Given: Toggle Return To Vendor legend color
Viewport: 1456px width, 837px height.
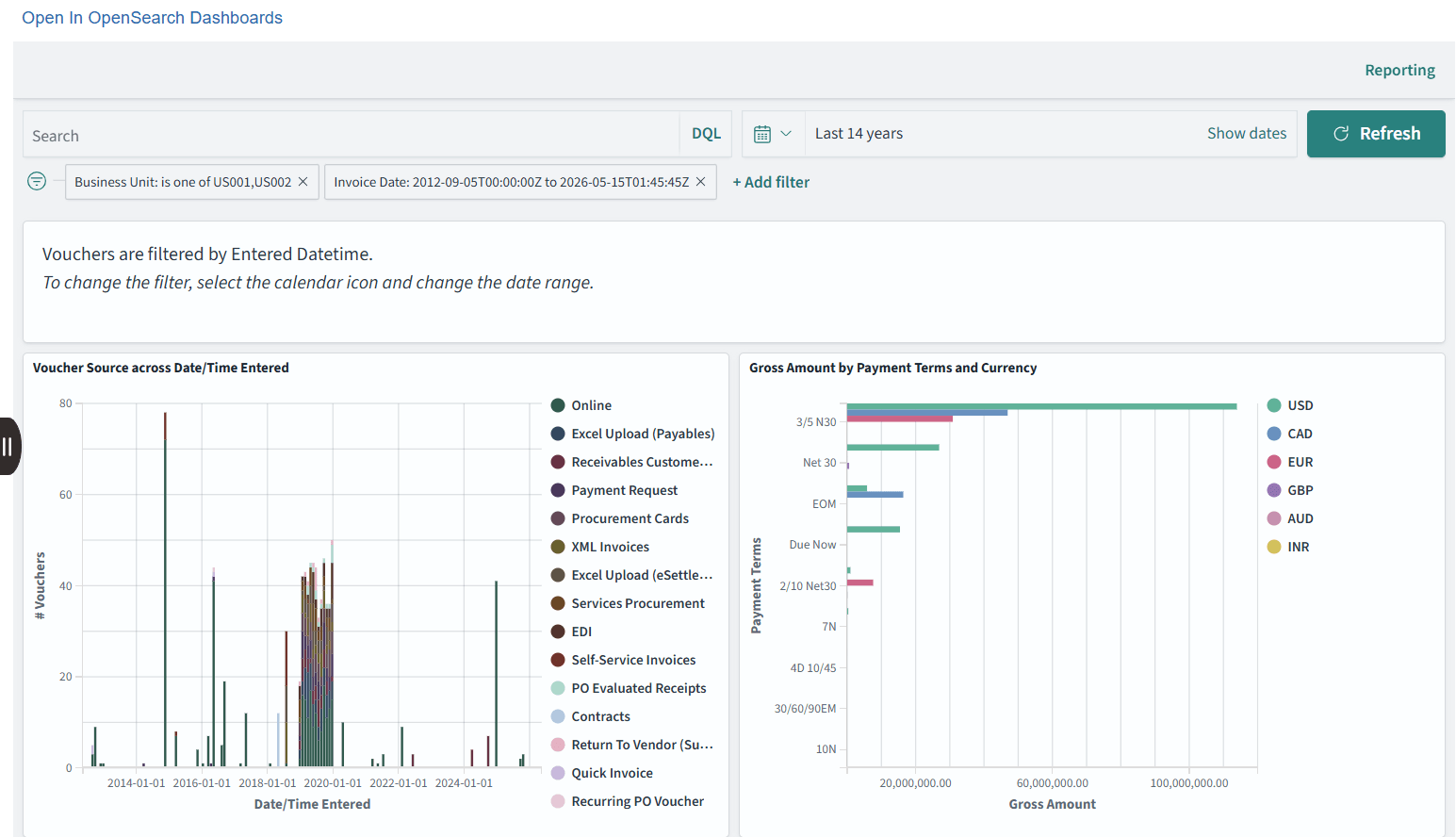Looking at the screenshot, I should pos(558,745).
